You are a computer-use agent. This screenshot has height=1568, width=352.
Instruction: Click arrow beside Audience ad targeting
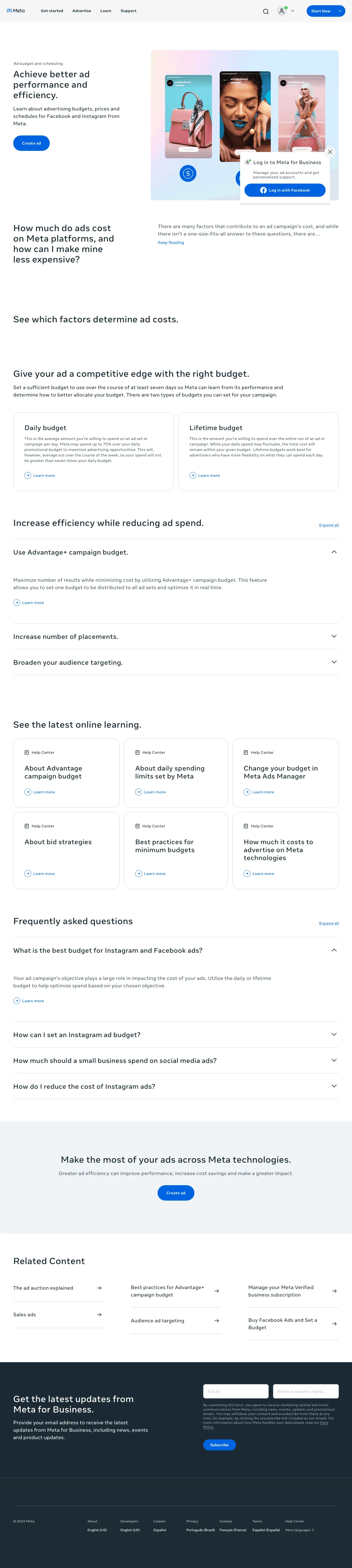pos(217,1321)
